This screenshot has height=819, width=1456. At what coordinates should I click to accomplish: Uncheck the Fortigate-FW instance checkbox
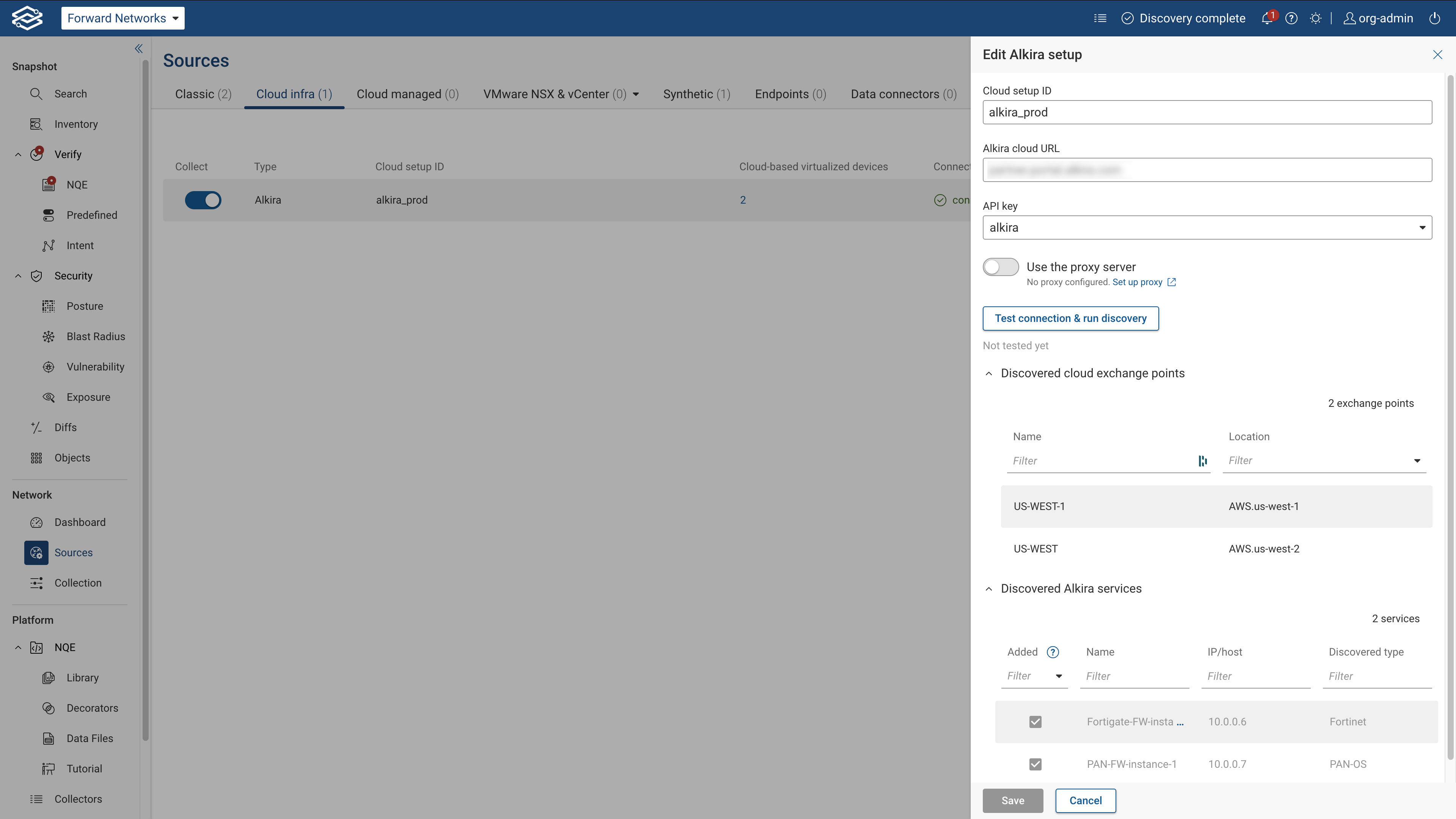click(1035, 722)
